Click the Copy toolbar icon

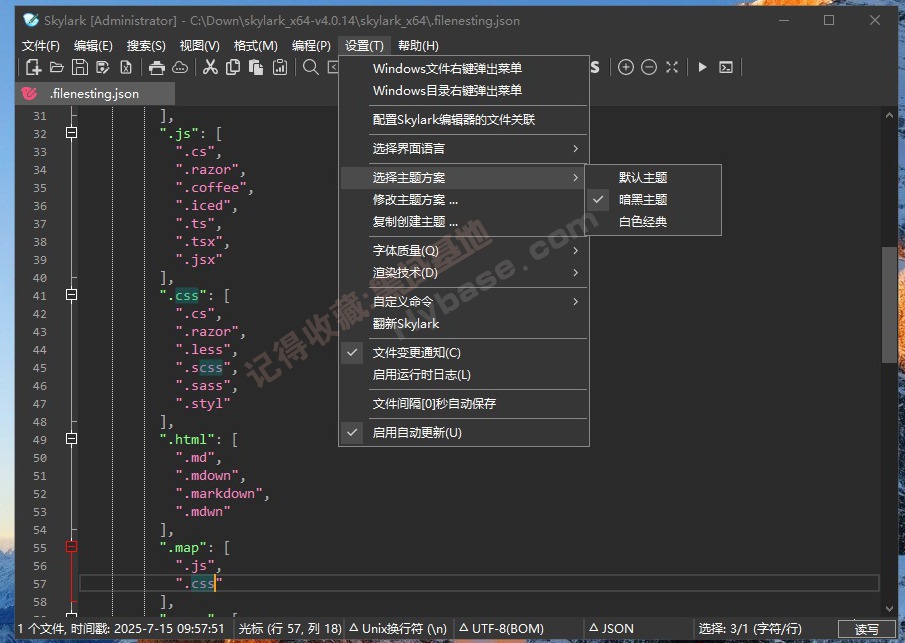point(233,68)
